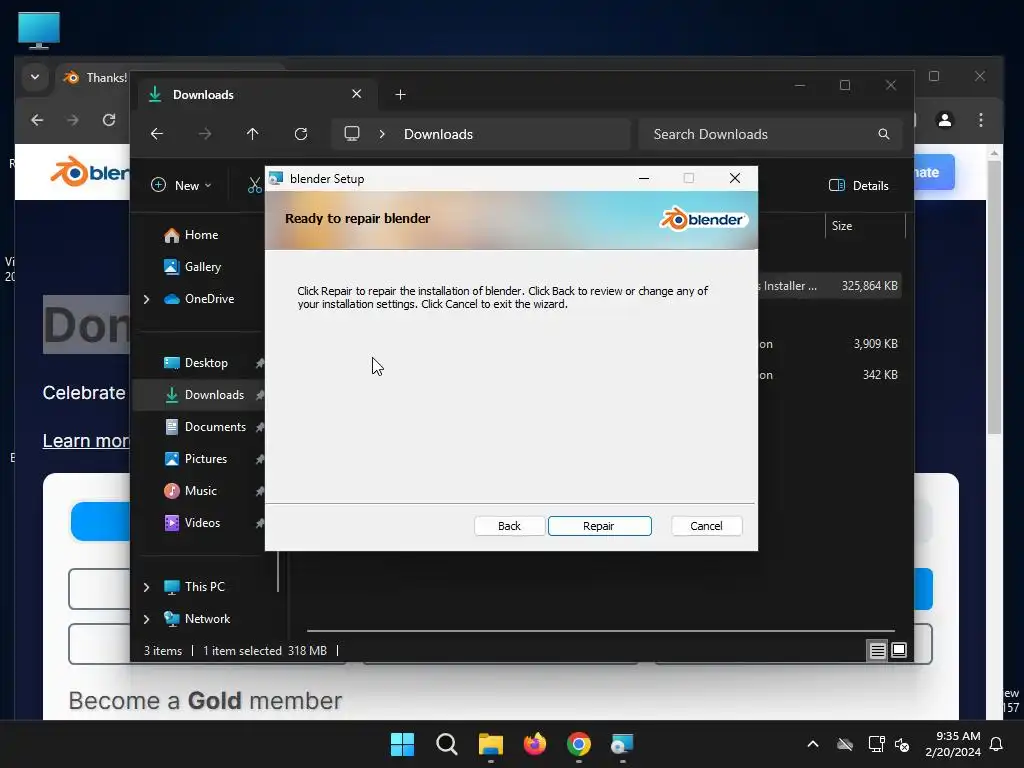Go back in Chrome browser
Screen dimensions: 1024x768
point(37,120)
